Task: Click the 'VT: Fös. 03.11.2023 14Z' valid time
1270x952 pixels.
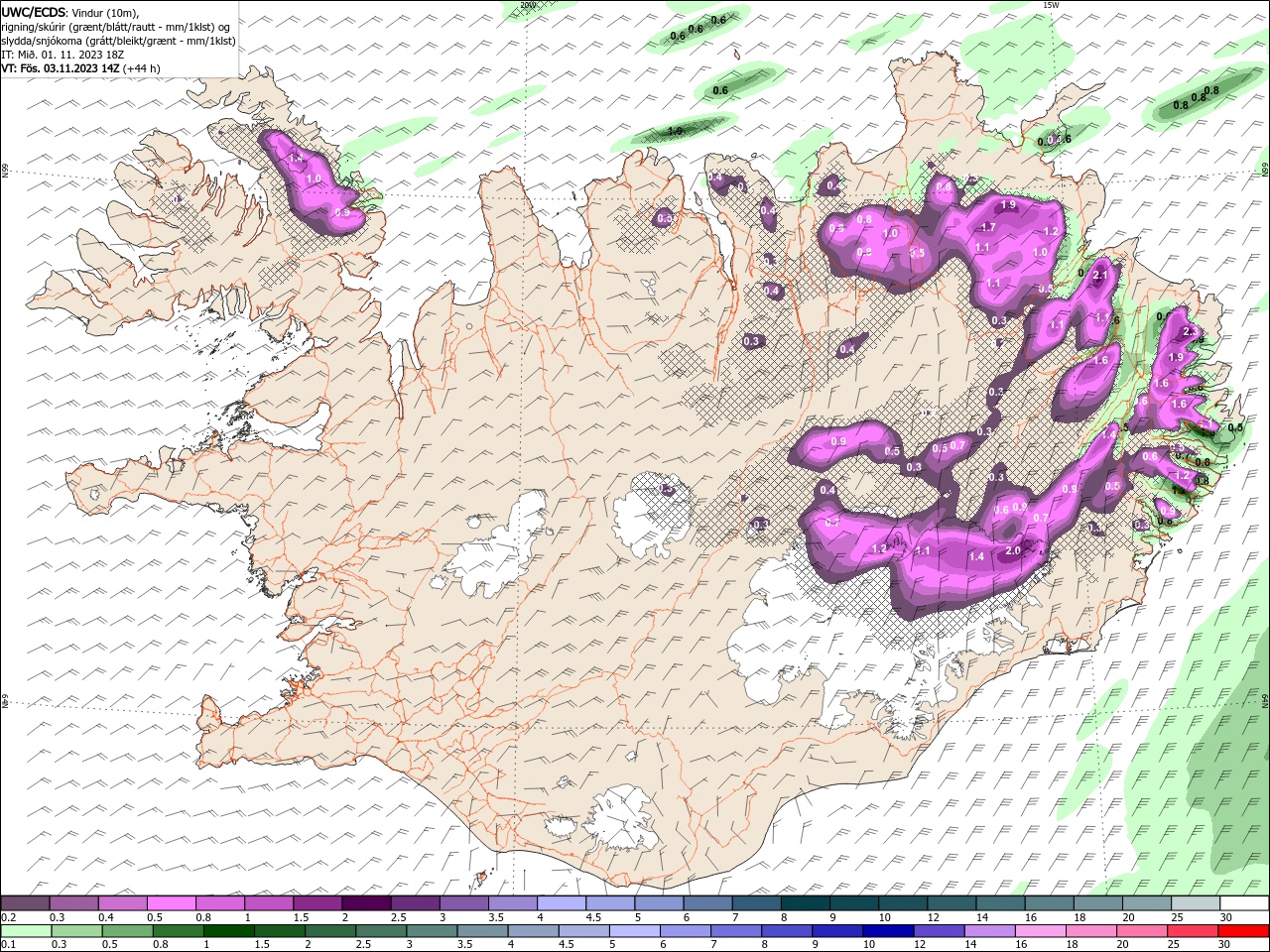Action: [61, 68]
